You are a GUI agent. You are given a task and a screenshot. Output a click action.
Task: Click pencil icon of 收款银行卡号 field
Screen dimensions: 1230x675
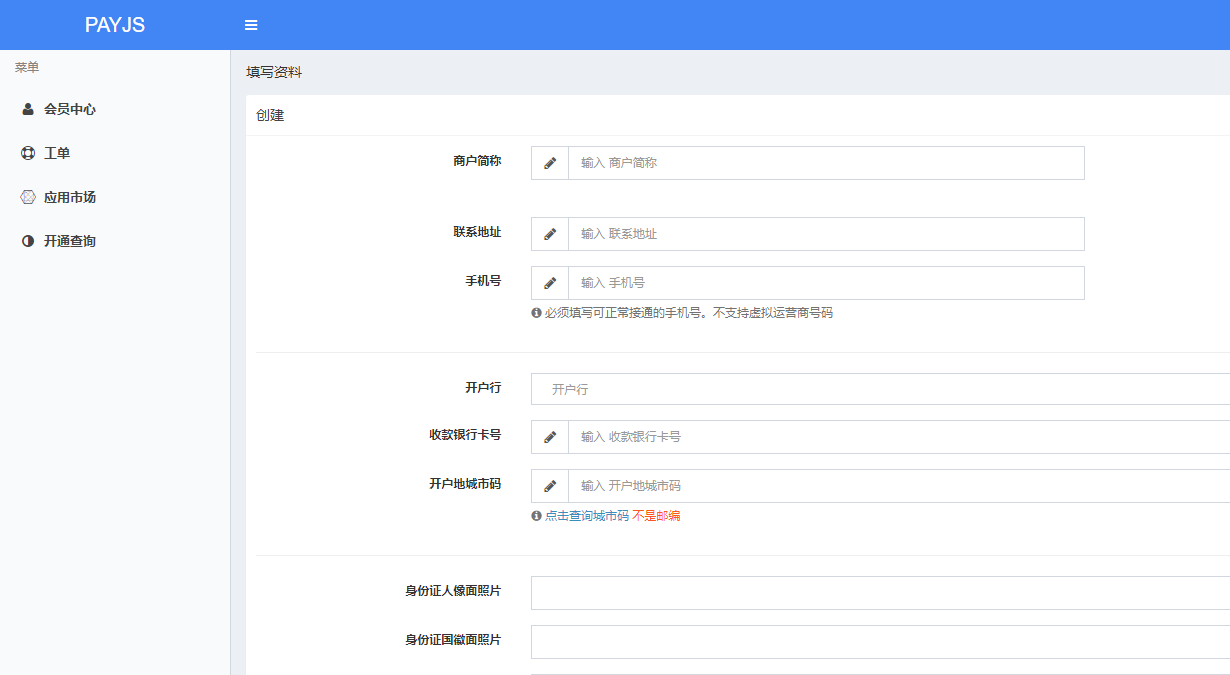tap(550, 437)
